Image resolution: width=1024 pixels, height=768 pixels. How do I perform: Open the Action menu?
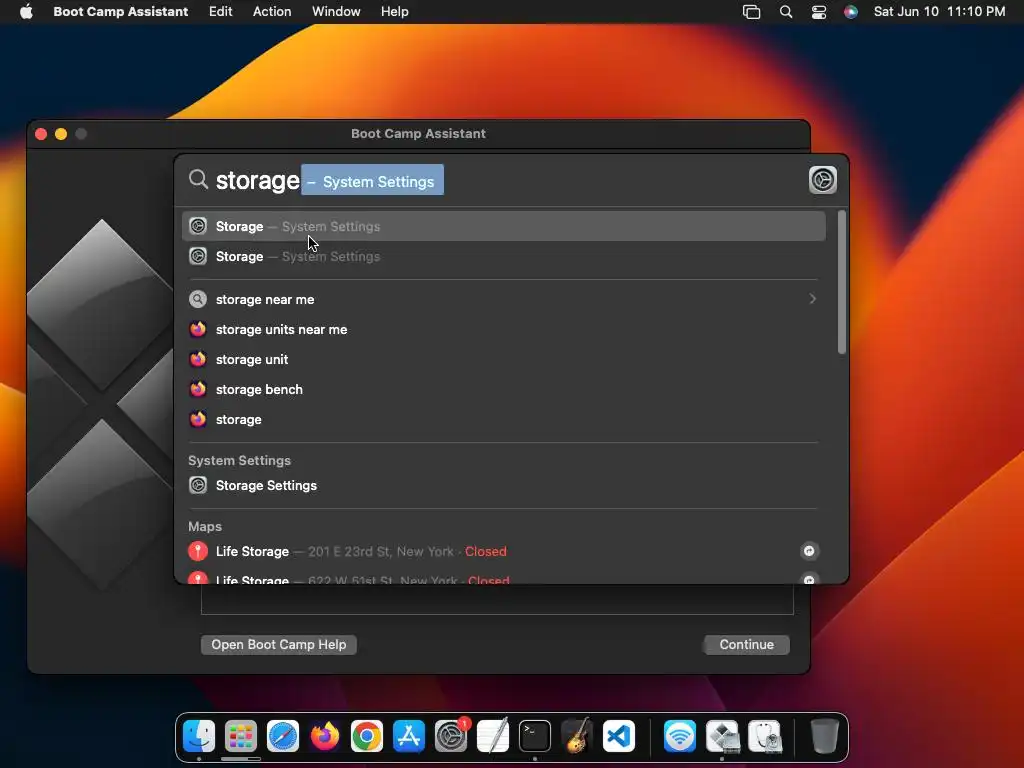tap(272, 11)
